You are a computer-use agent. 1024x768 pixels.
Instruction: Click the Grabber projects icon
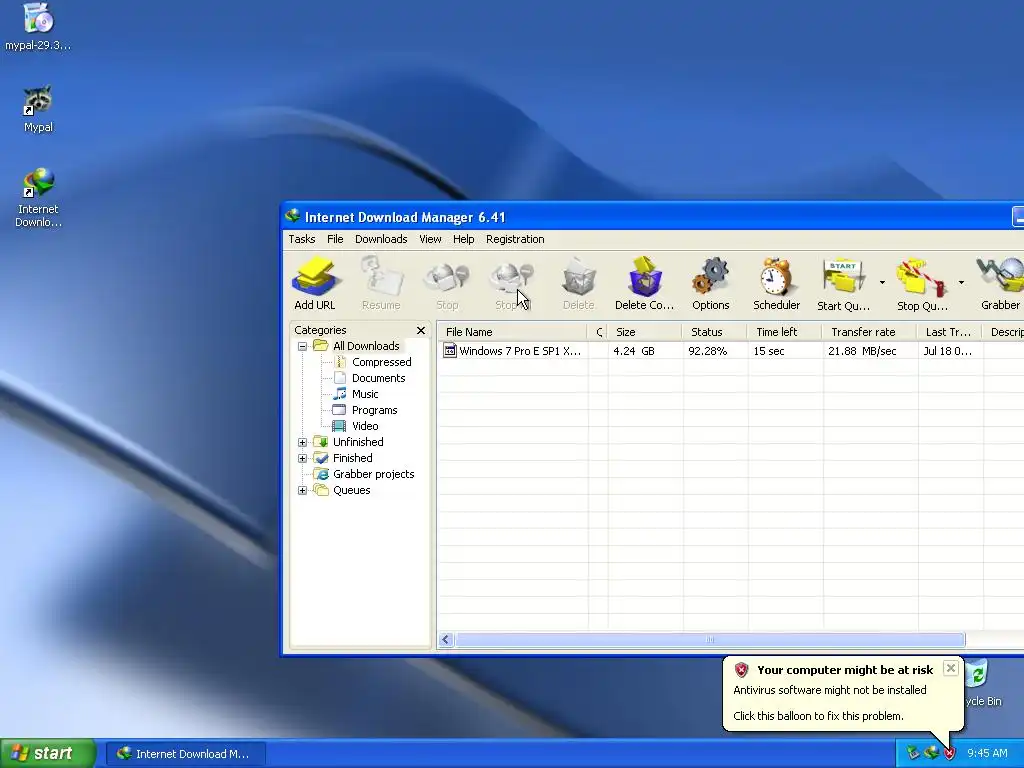click(x=321, y=474)
